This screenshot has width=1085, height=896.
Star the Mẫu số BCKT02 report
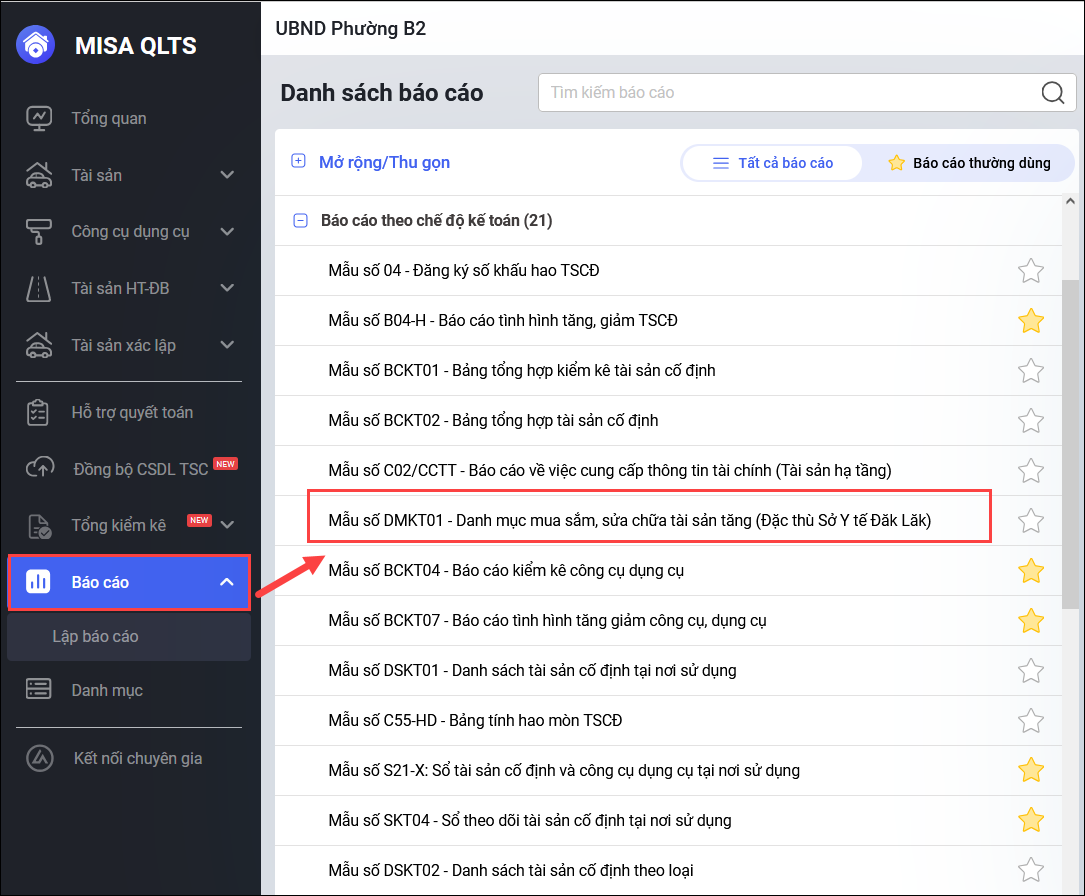1030,420
